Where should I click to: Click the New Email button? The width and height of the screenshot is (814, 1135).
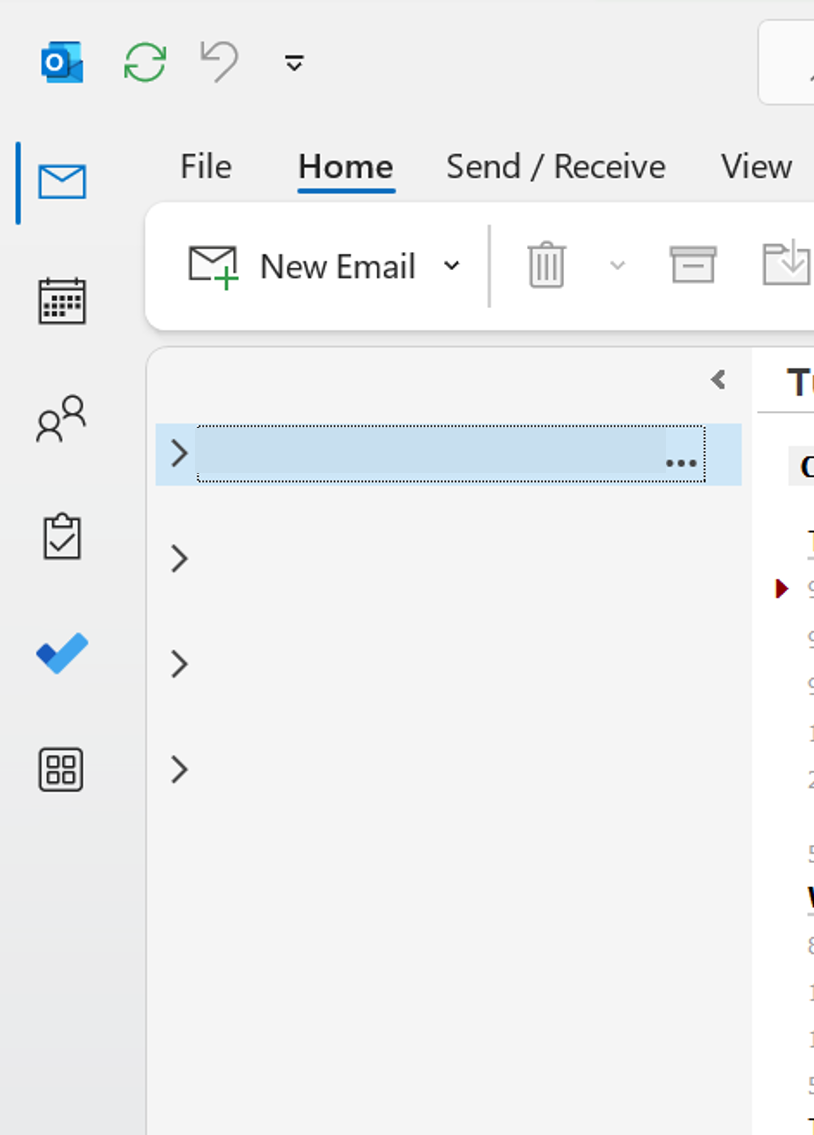302,266
